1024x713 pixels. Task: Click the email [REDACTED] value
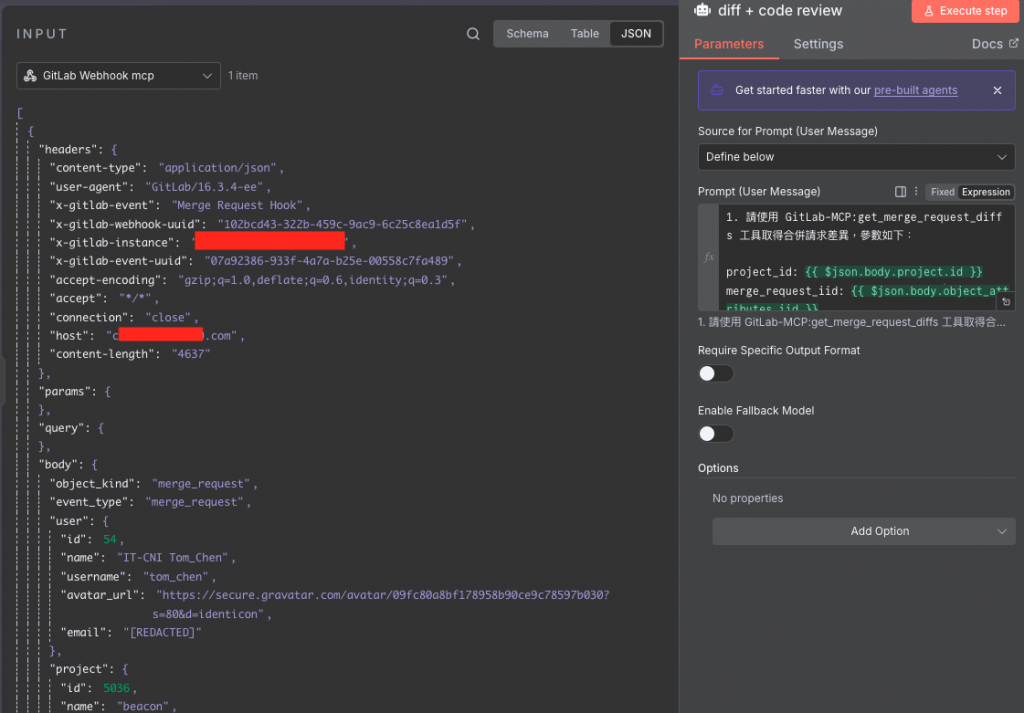[x=162, y=632]
